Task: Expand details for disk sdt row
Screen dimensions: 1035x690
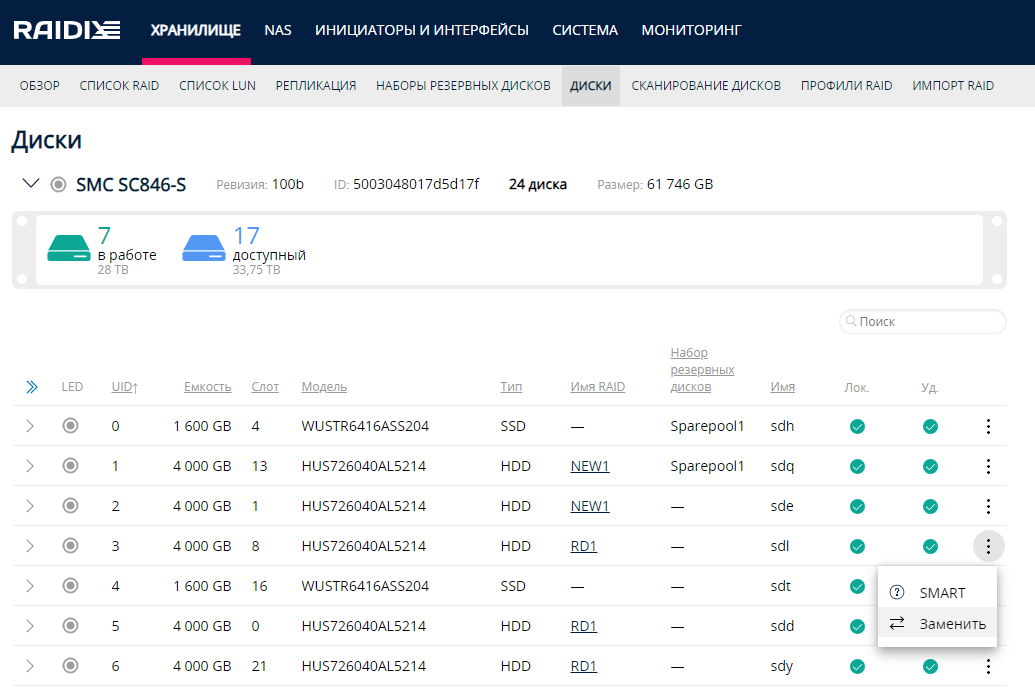Action: (x=30, y=586)
